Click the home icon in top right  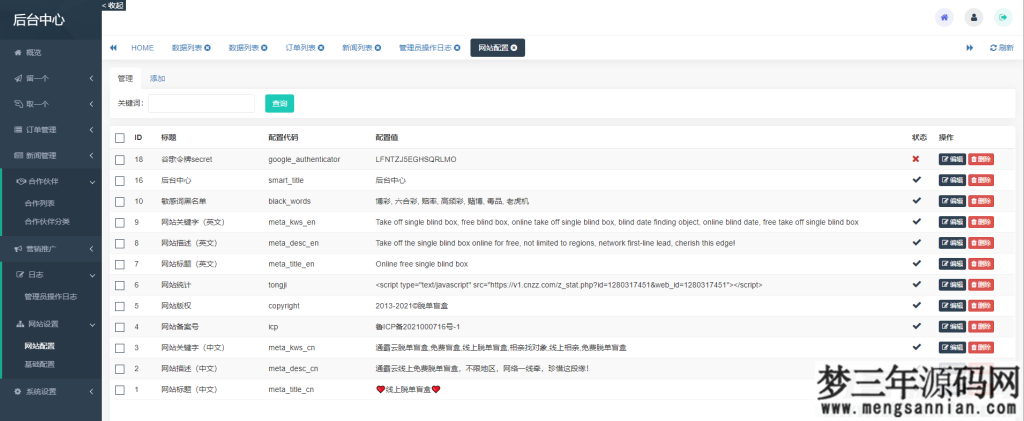[x=944, y=18]
